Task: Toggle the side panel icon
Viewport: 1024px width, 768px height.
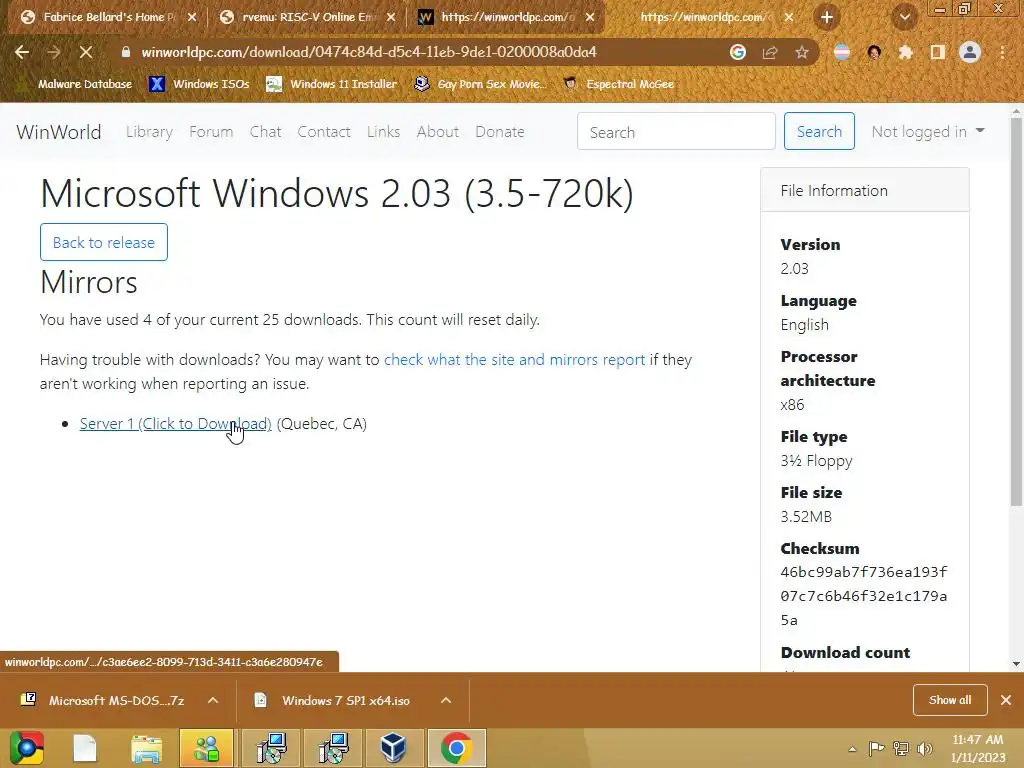Action: coord(938,52)
